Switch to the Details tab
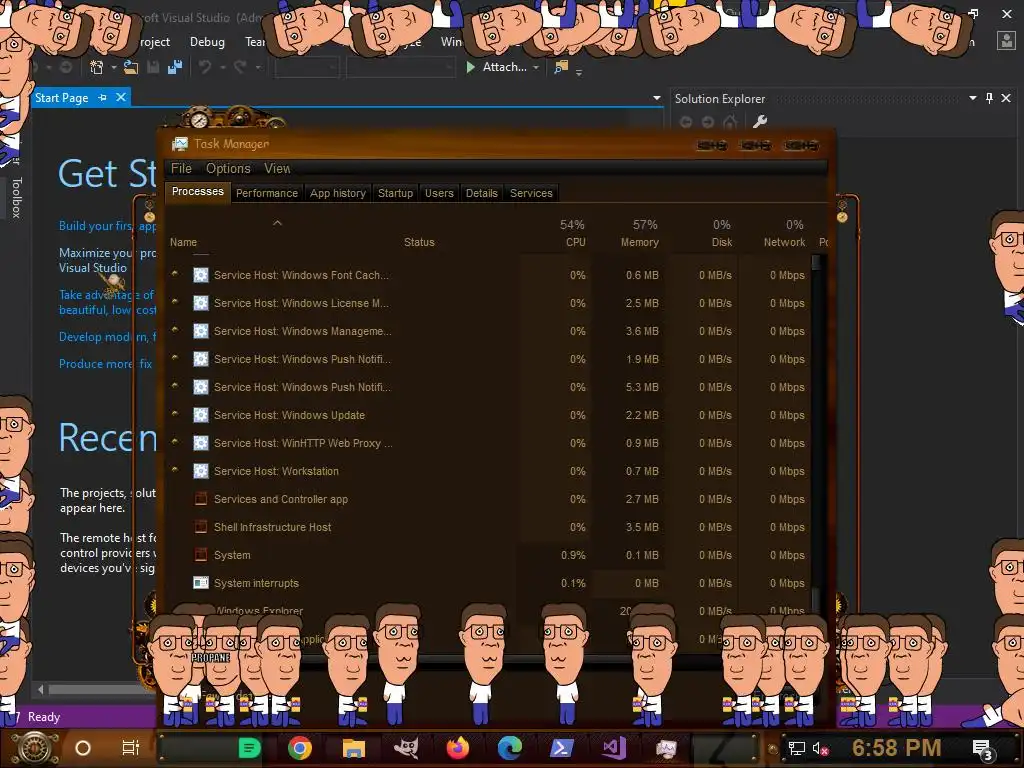1024x768 pixels. pos(481,193)
